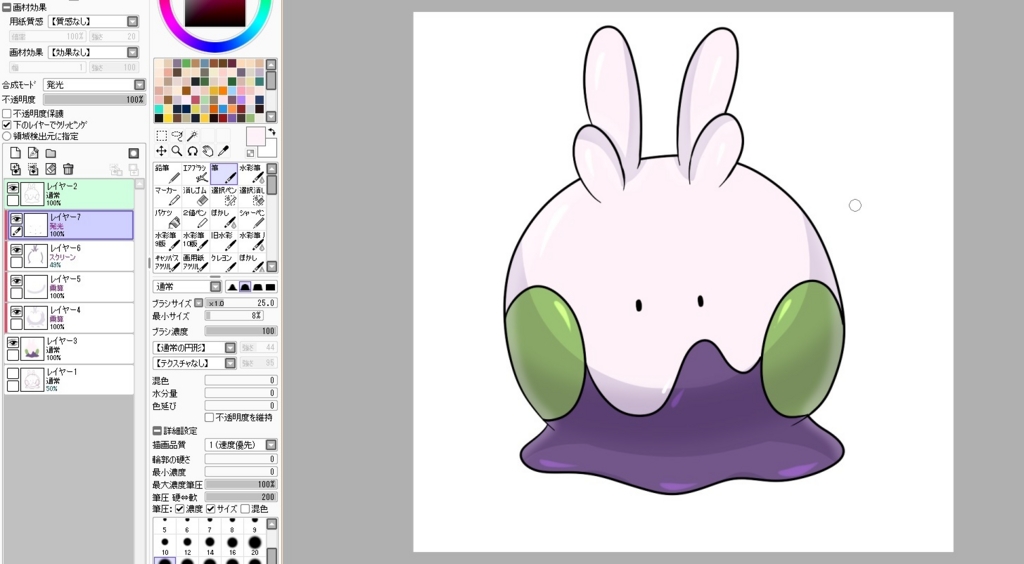Hide レイヤー7 with its eye icon
Viewport: 1024px width, 564px height.
[x=16, y=219]
